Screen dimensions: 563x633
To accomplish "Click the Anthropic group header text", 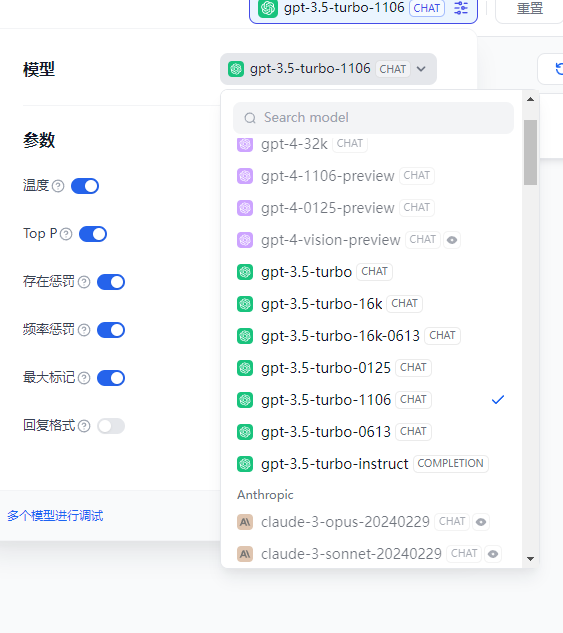I will click(x=265, y=495).
